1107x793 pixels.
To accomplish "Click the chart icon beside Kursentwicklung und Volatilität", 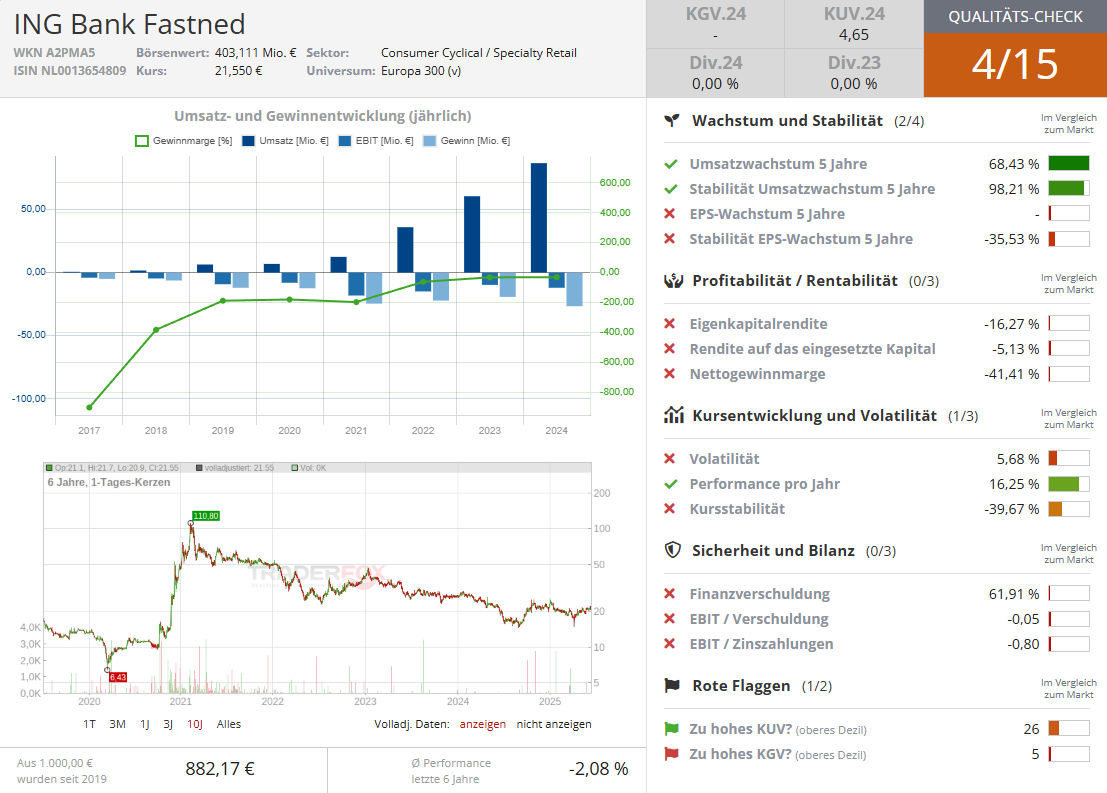I will [674, 415].
